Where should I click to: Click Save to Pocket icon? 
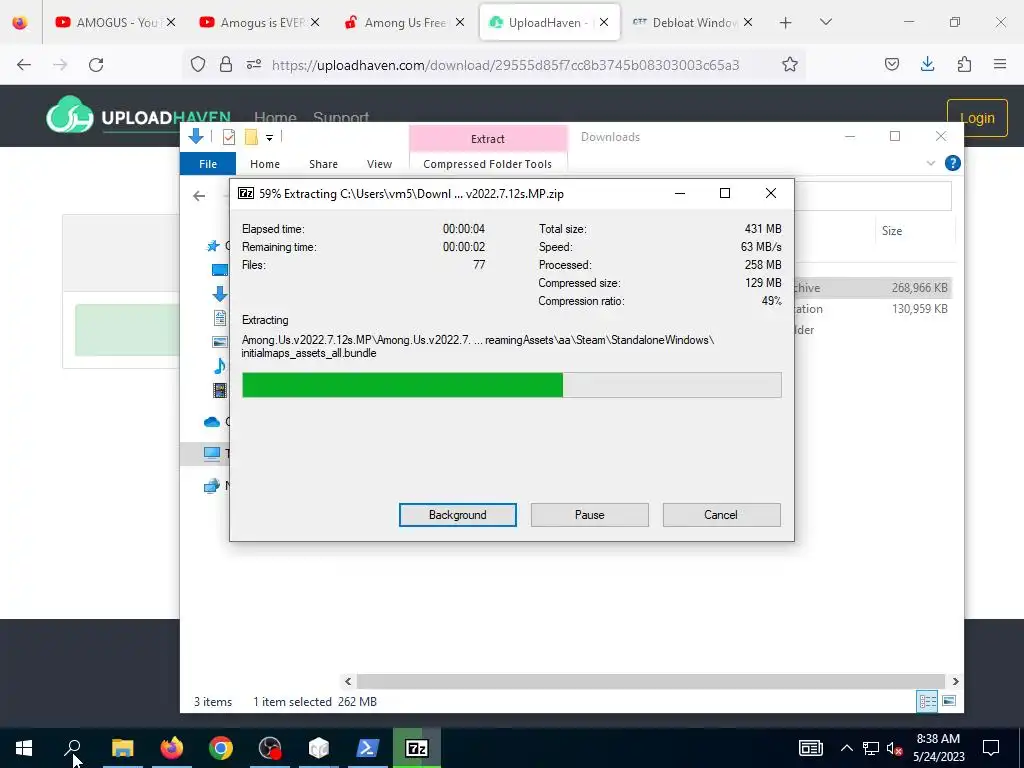(891, 64)
